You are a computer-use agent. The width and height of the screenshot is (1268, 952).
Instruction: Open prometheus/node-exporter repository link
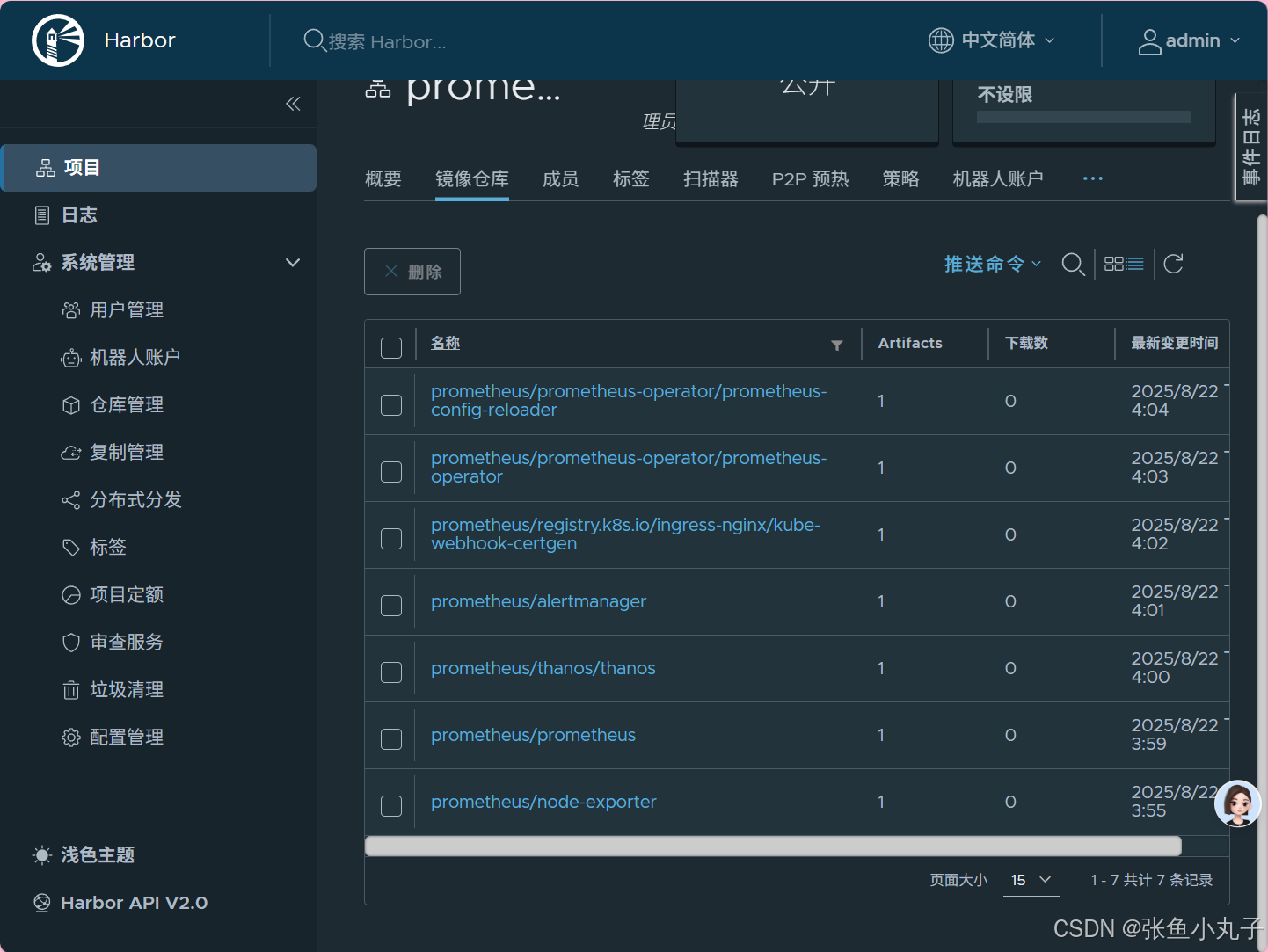[543, 802]
